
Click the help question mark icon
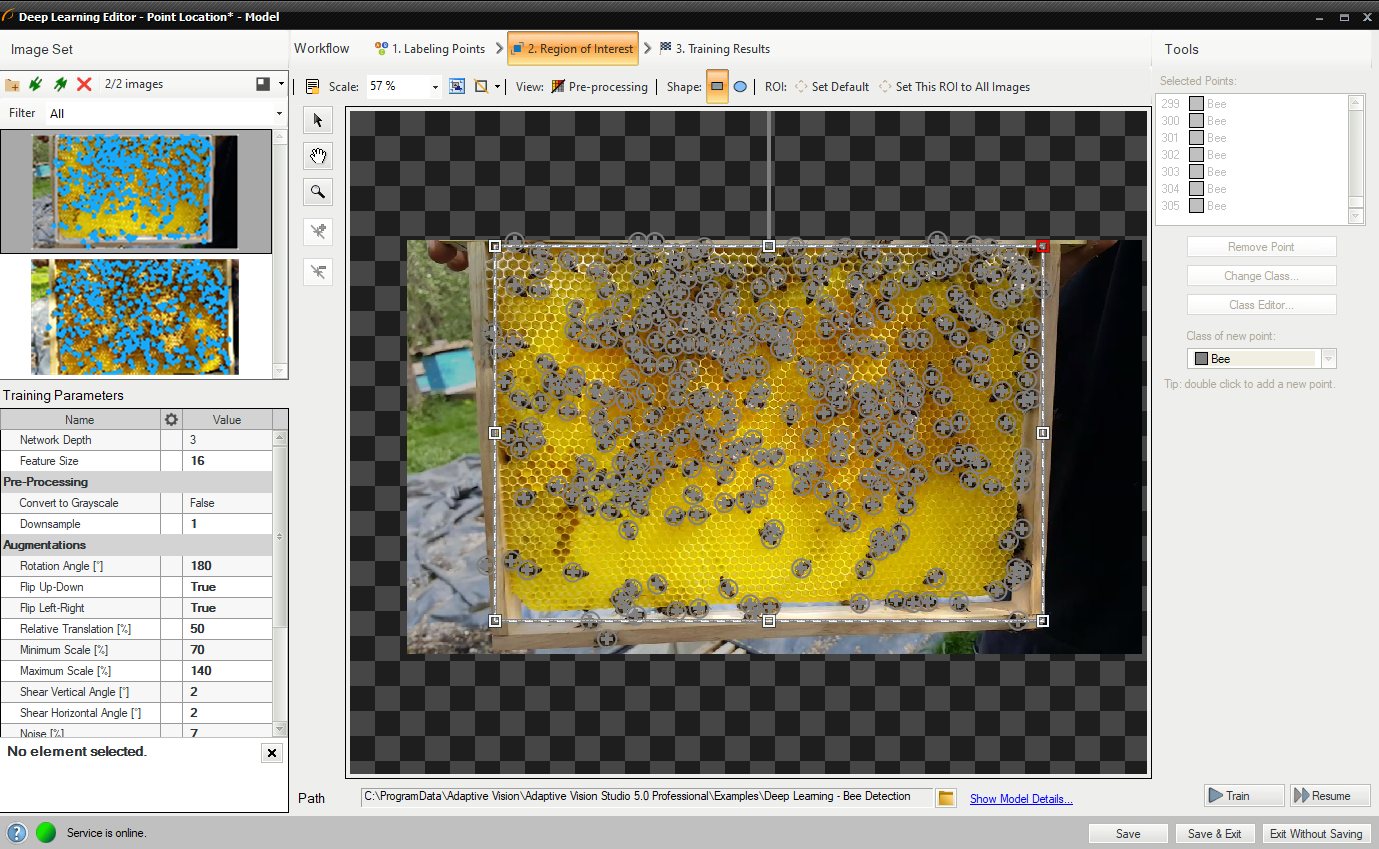click(17, 833)
